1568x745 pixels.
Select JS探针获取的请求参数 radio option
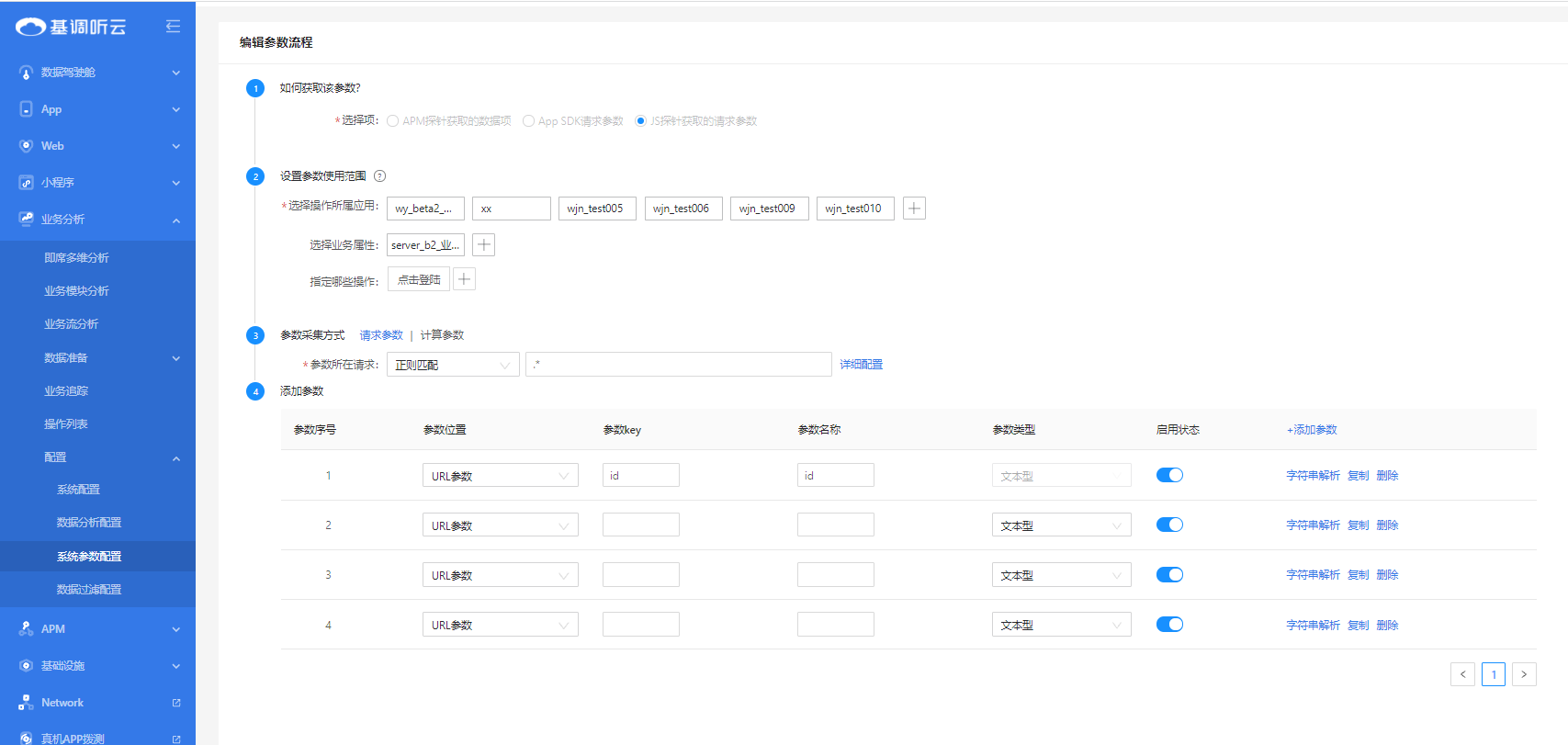click(x=640, y=121)
